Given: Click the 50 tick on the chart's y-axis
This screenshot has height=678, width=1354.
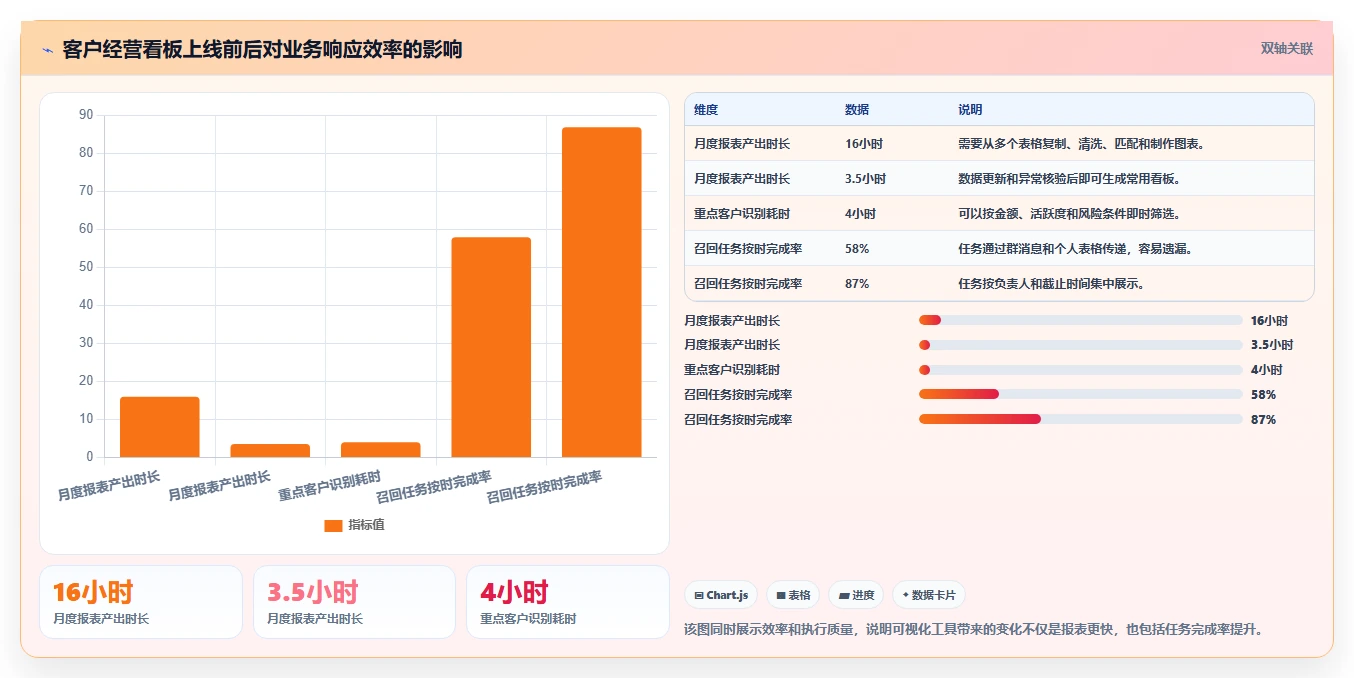Looking at the screenshot, I should pyautogui.click(x=86, y=267).
